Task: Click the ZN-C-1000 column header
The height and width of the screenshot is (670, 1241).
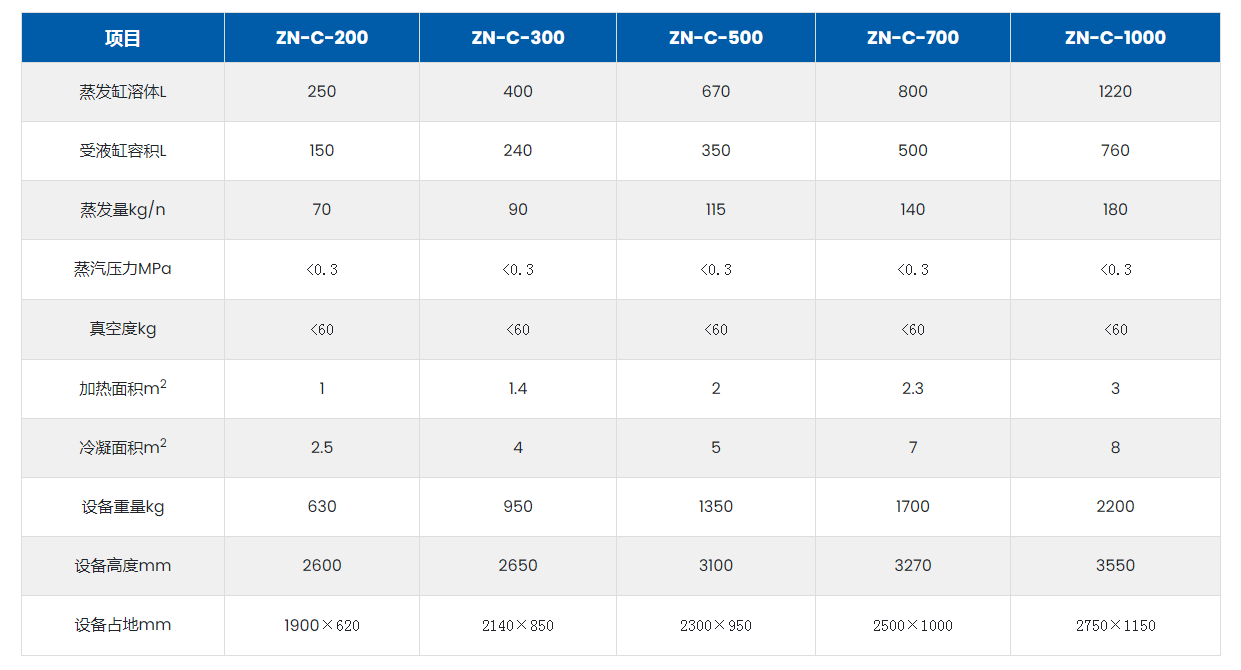Action: (x=1115, y=38)
